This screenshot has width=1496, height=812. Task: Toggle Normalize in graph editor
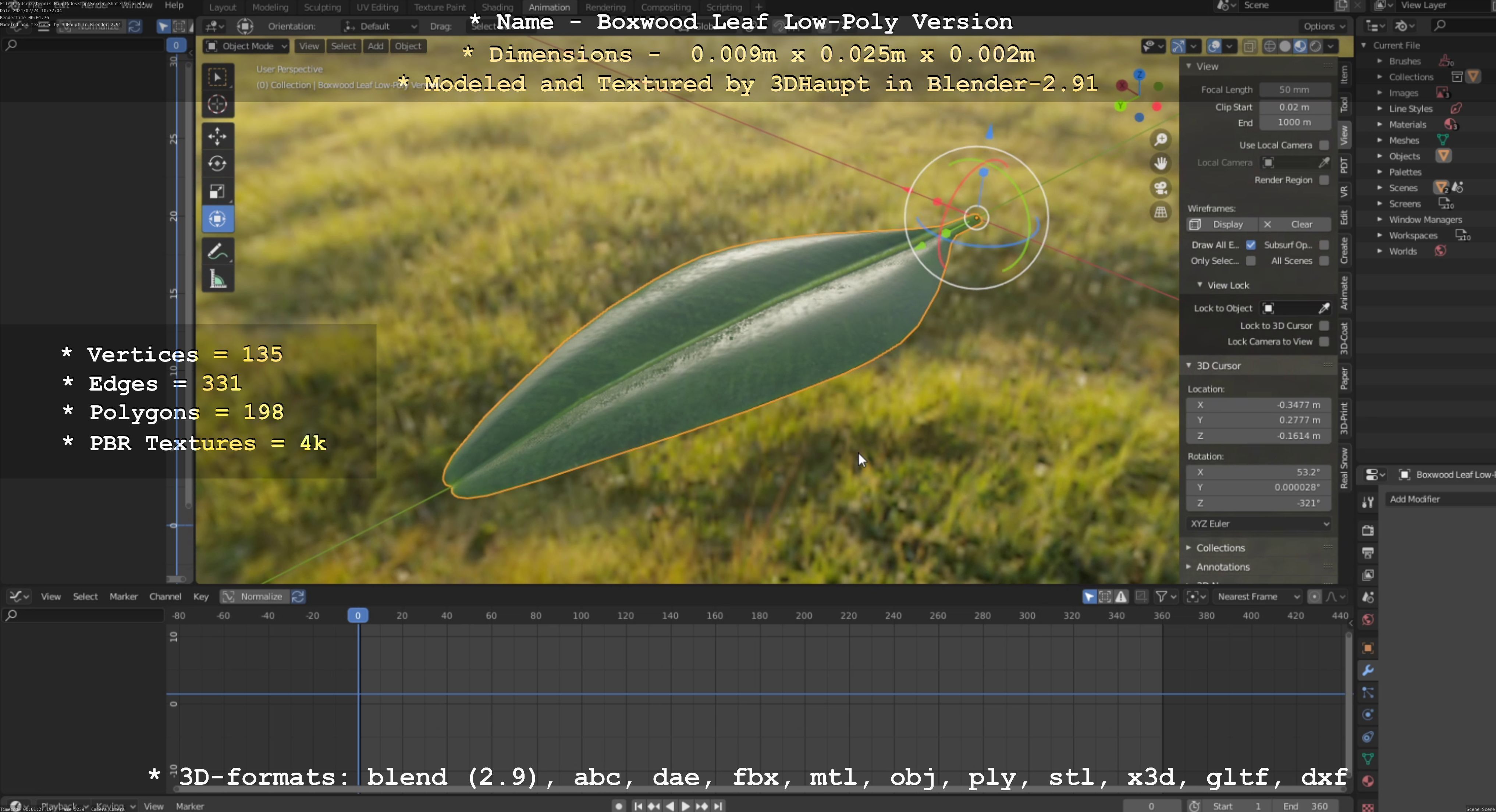tap(255, 596)
